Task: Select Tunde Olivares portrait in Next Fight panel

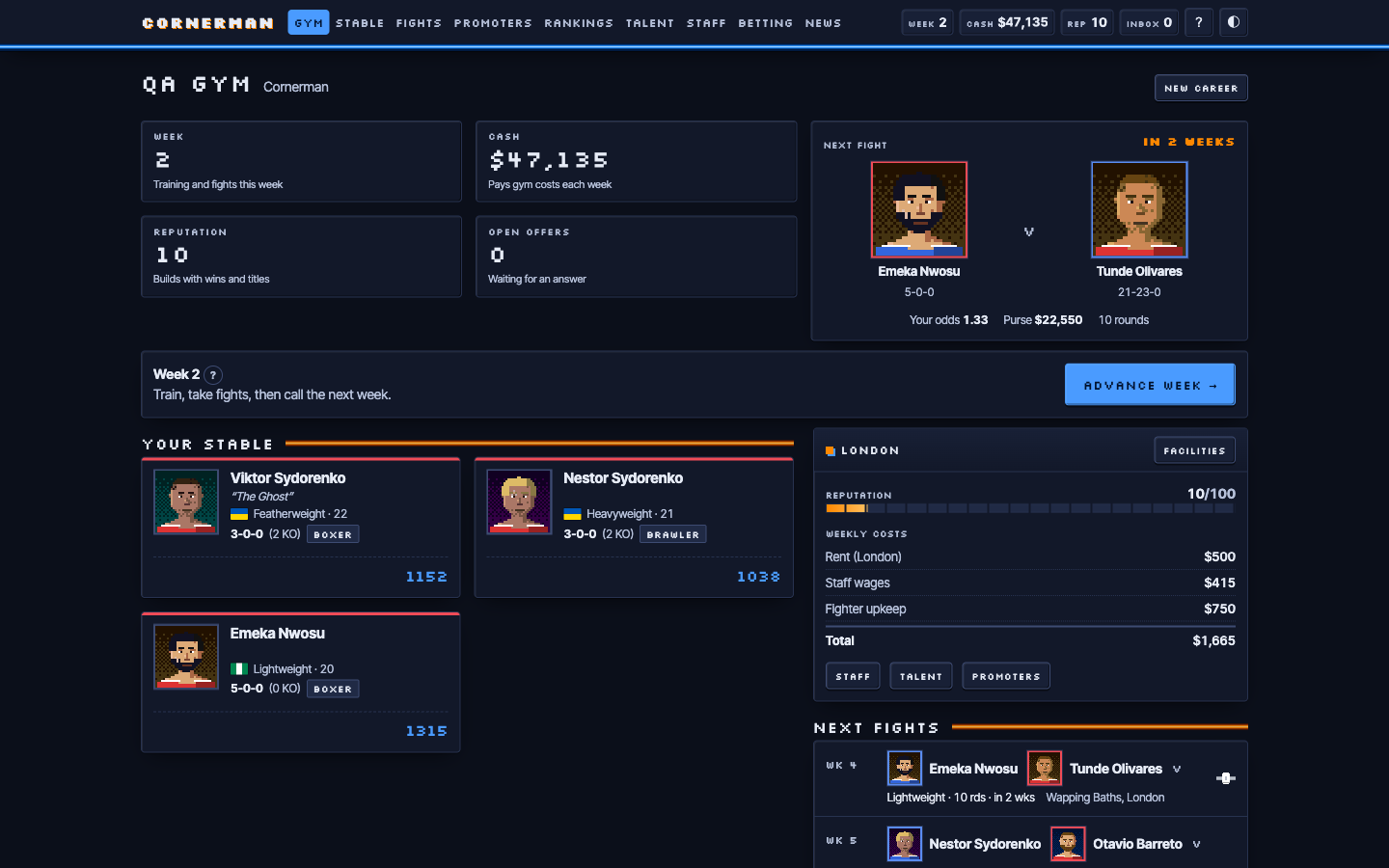Action: coord(1139,210)
